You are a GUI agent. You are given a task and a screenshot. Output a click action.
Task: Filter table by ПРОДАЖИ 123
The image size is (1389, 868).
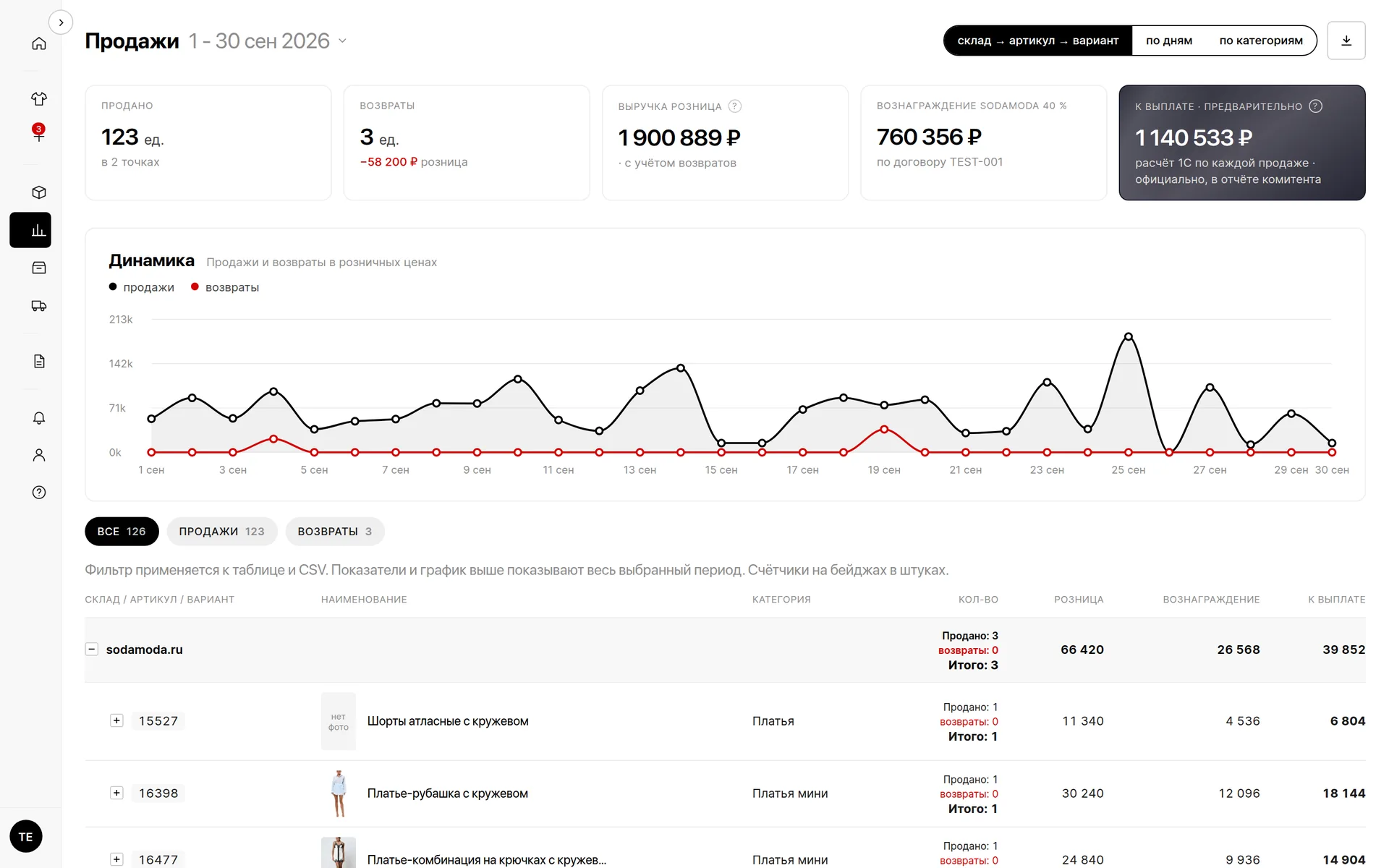pyautogui.click(x=222, y=532)
